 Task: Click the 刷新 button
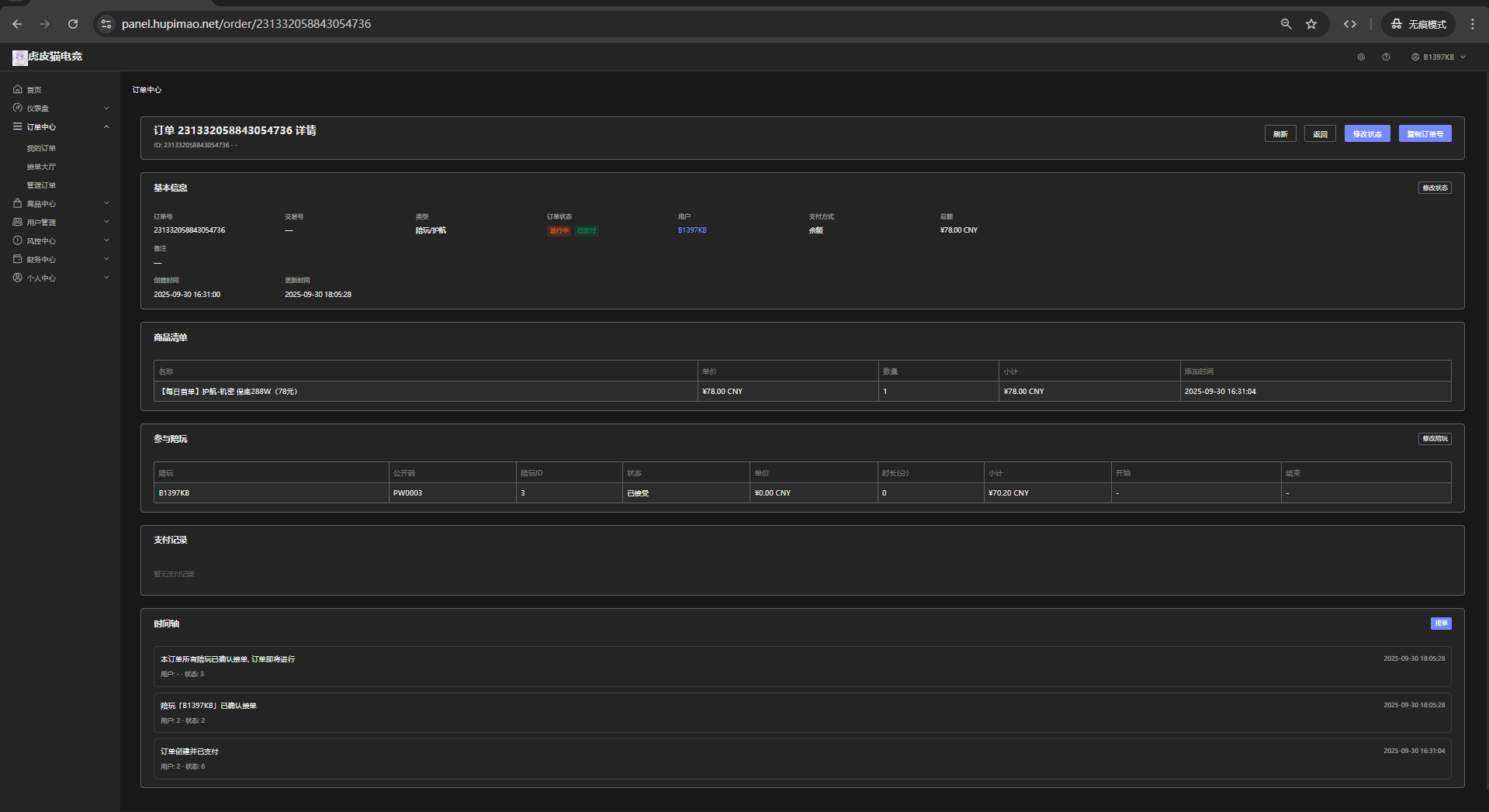[1280, 134]
